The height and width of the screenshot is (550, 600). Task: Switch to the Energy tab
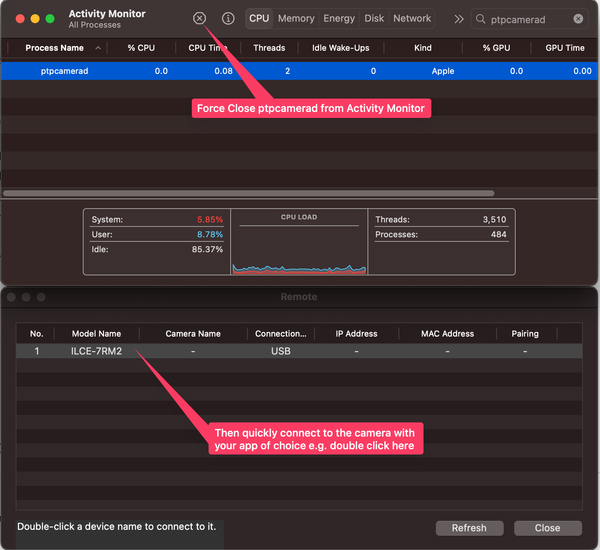(x=339, y=19)
